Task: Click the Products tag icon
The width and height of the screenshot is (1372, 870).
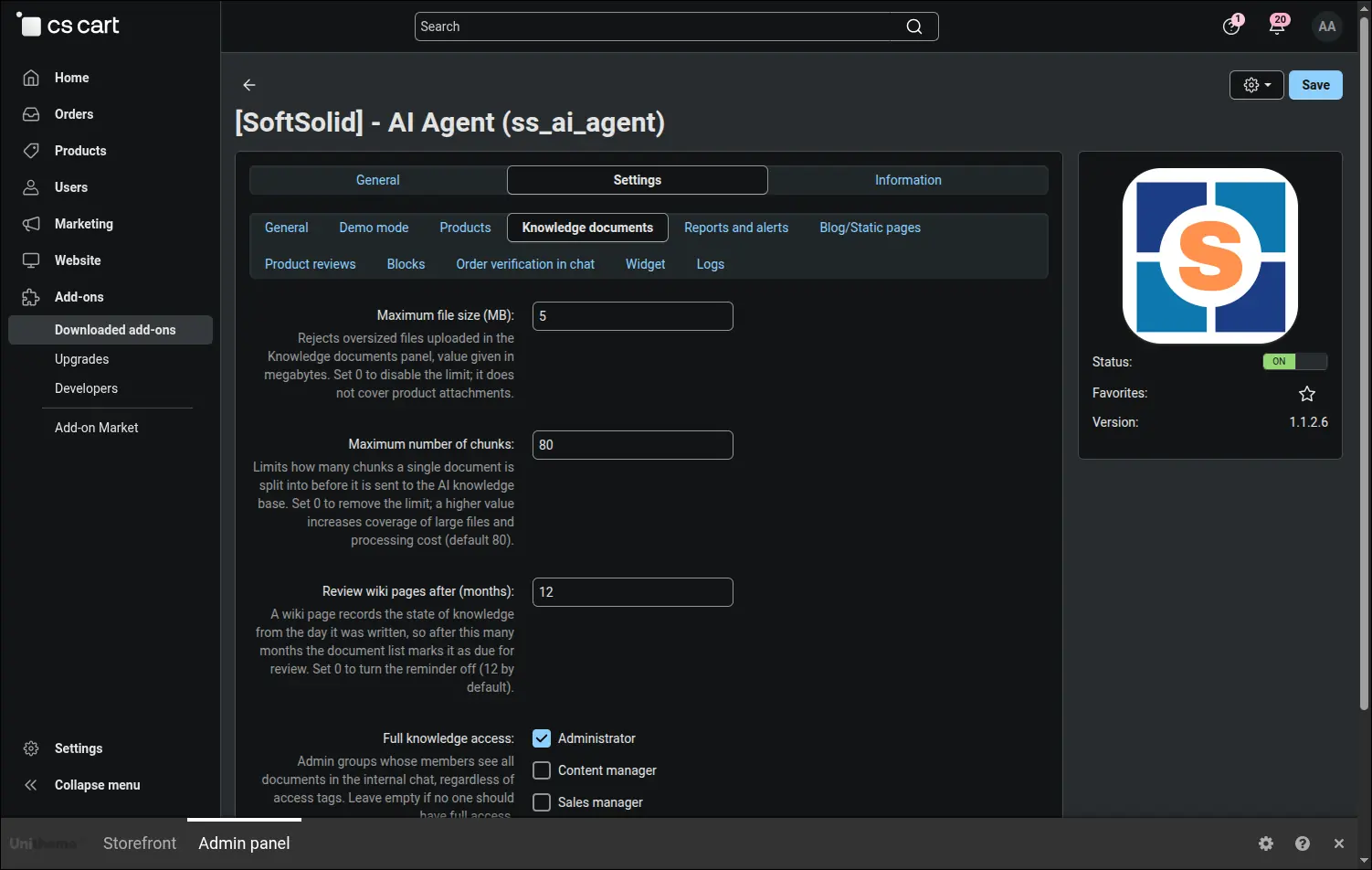Action: 31,151
